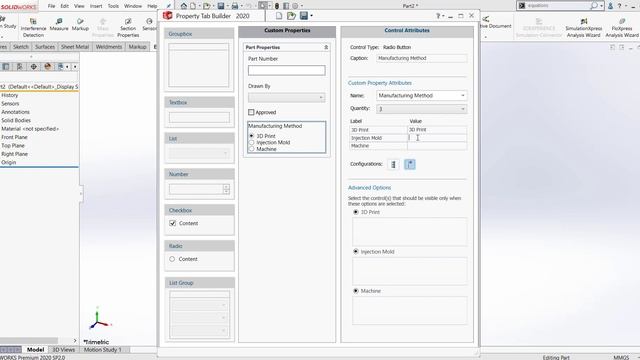Toggle the Content checkbox in Checkbox panel
The width and height of the screenshot is (640, 360).
pyautogui.click(x=173, y=223)
